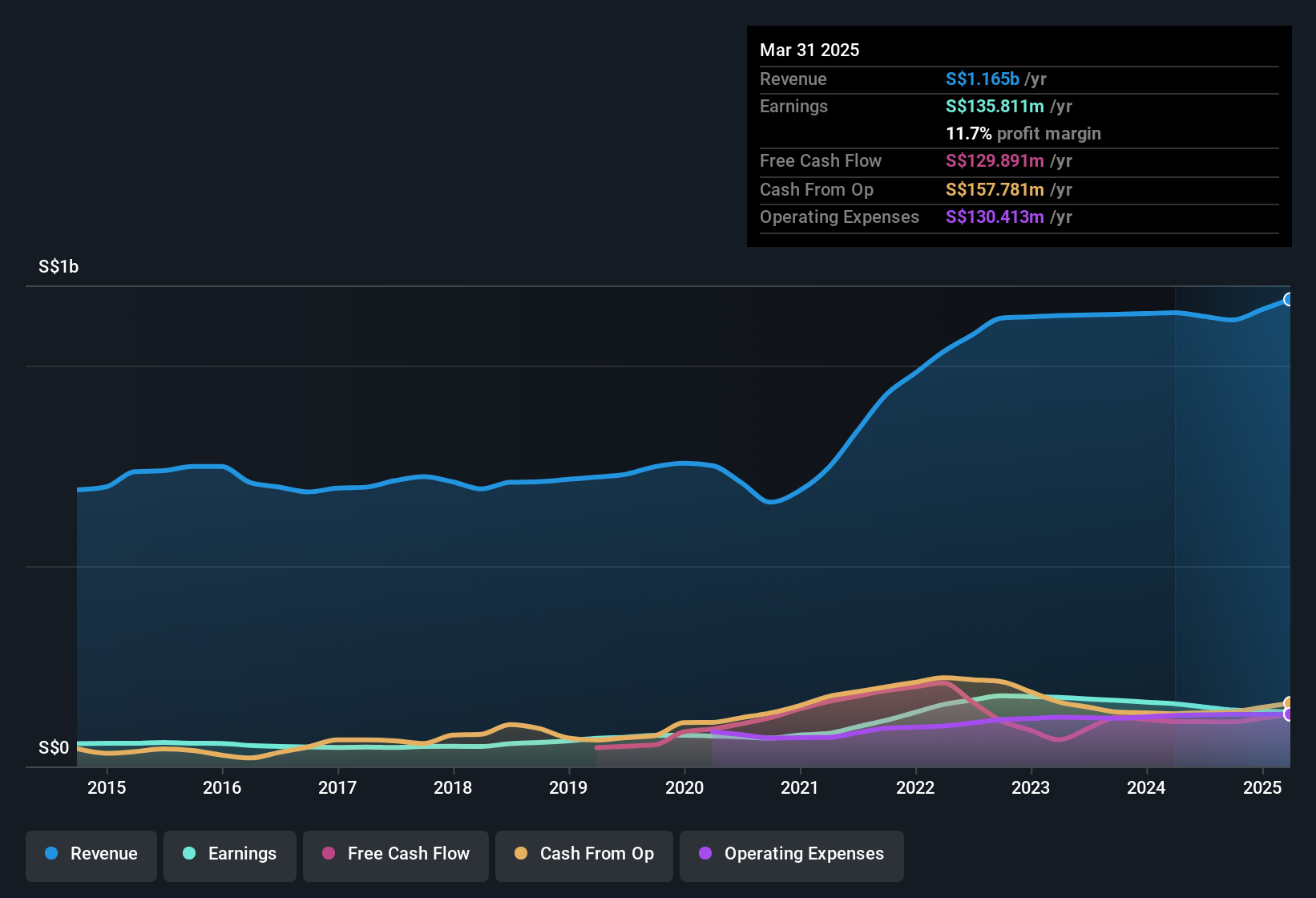Image resolution: width=1316 pixels, height=898 pixels.
Task: Select the 2021 label on the timeline
Action: [799, 788]
